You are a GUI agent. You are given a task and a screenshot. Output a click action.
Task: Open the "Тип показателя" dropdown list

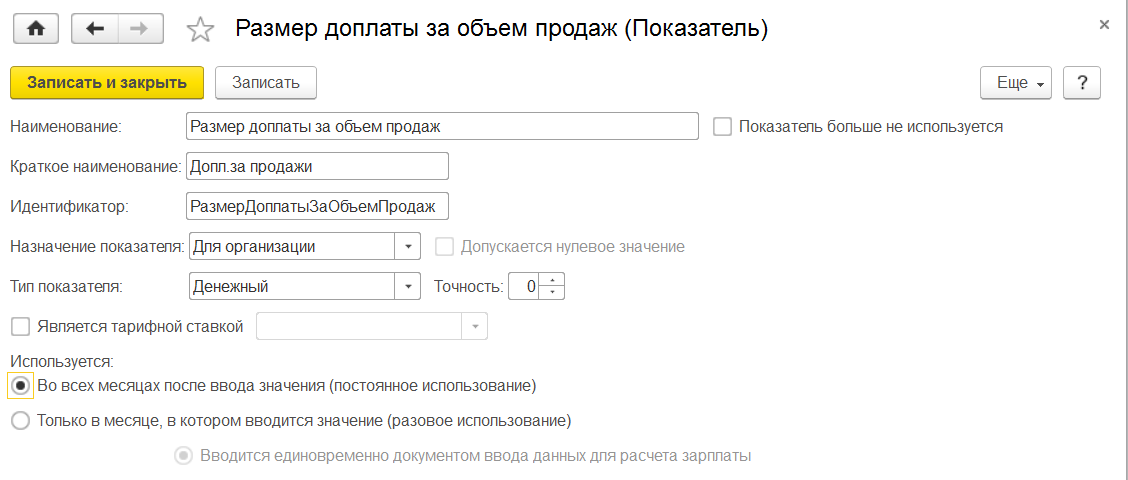[408, 286]
